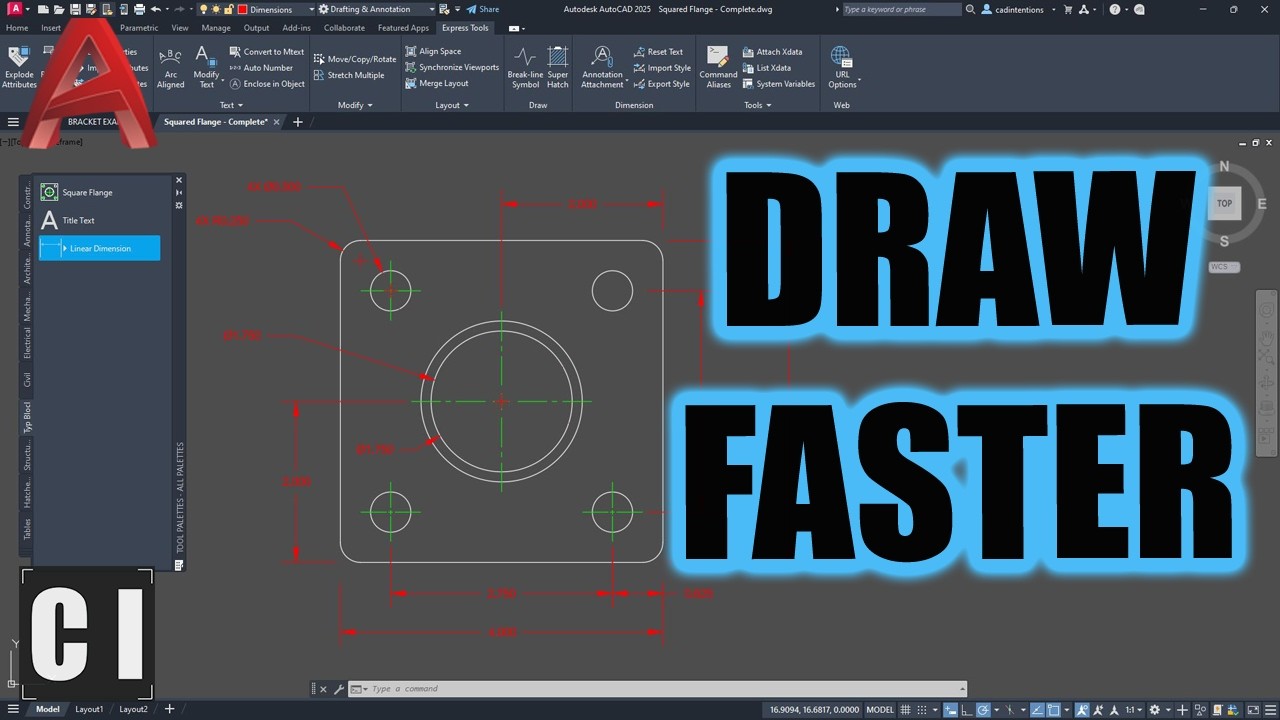This screenshot has height=720, width=1280.
Task: Click the Modify Text button
Action: (206, 67)
